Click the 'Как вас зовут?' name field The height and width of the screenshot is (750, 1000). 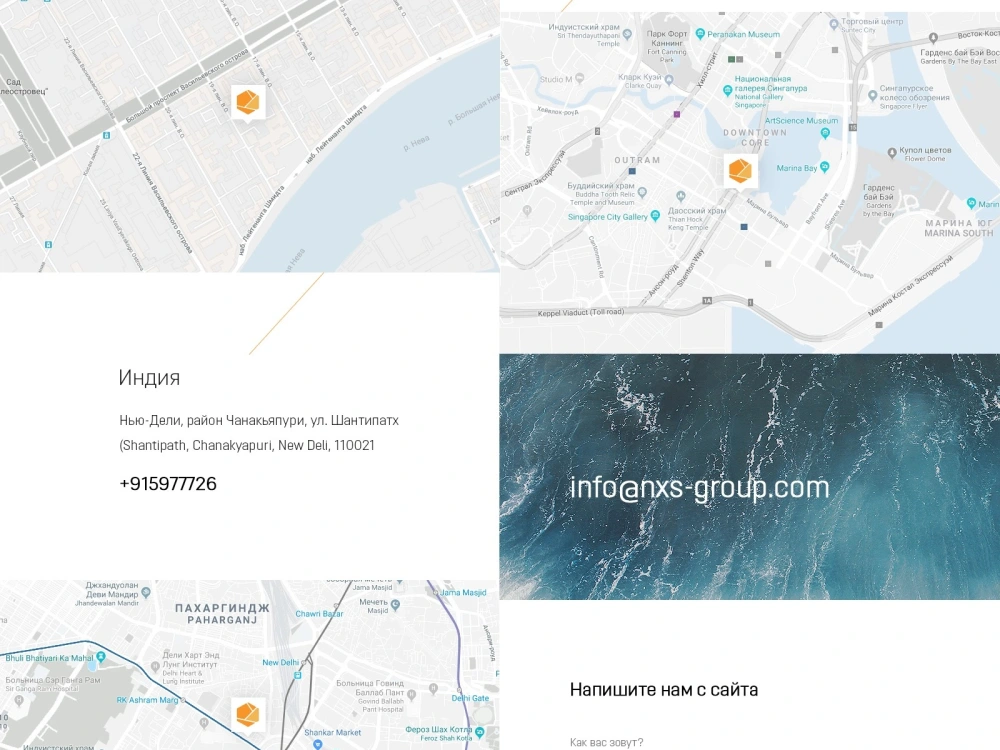[x=607, y=742]
